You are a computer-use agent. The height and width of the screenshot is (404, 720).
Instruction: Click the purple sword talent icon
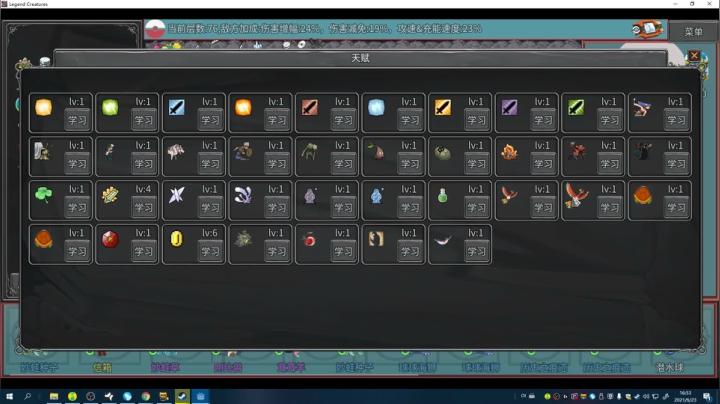tap(510, 107)
